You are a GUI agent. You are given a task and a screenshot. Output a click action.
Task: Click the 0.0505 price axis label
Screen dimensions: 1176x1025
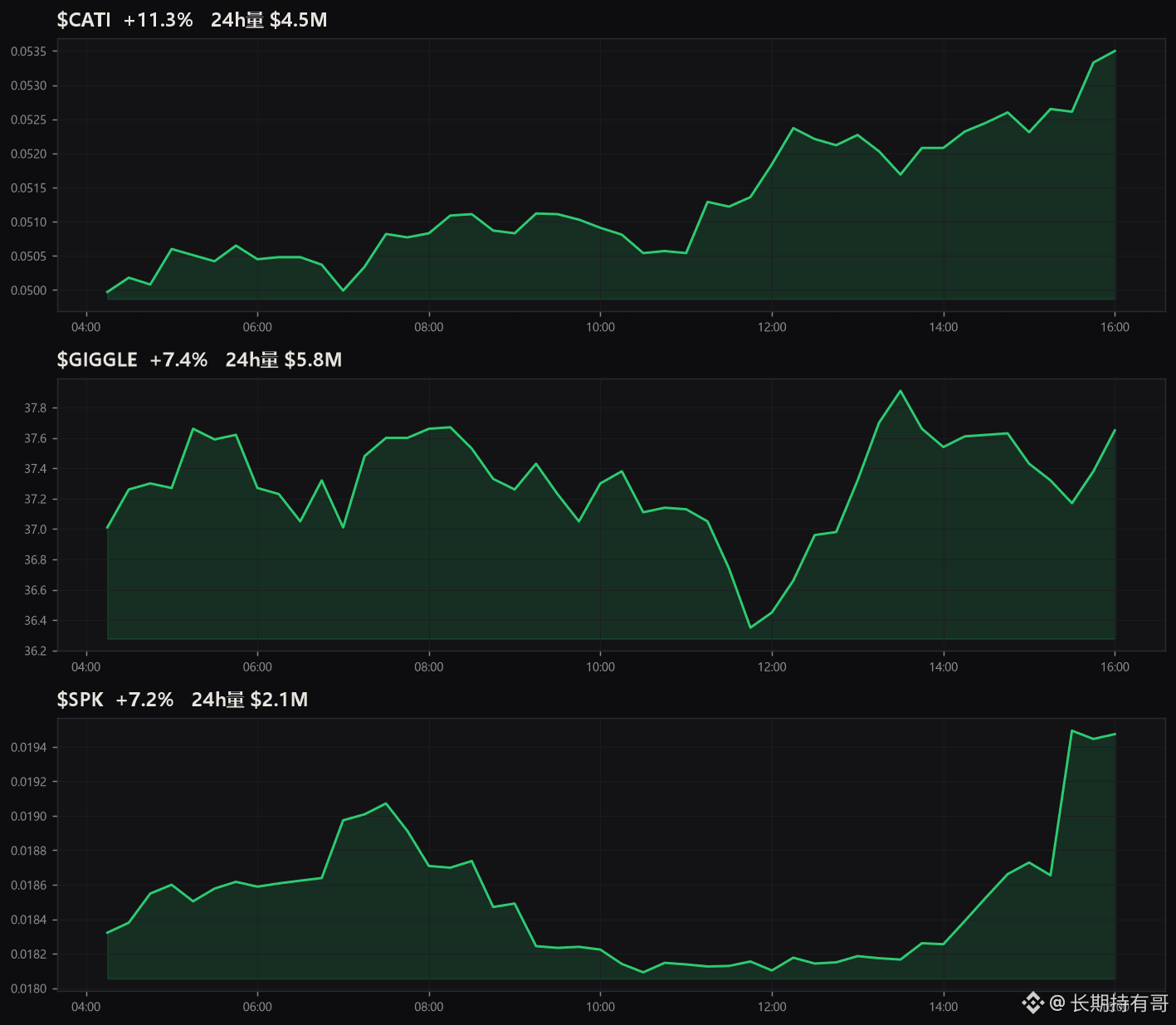click(28, 256)
